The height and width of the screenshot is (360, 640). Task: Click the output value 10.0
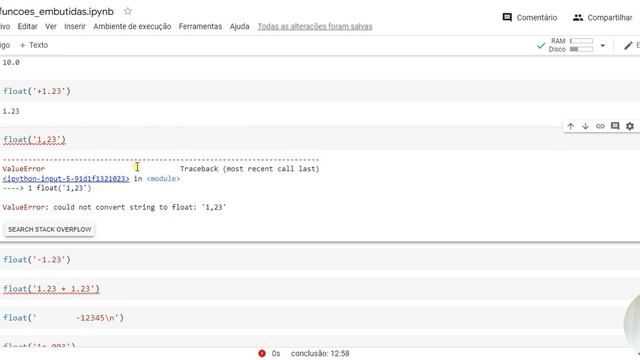[x=11, y=62]
